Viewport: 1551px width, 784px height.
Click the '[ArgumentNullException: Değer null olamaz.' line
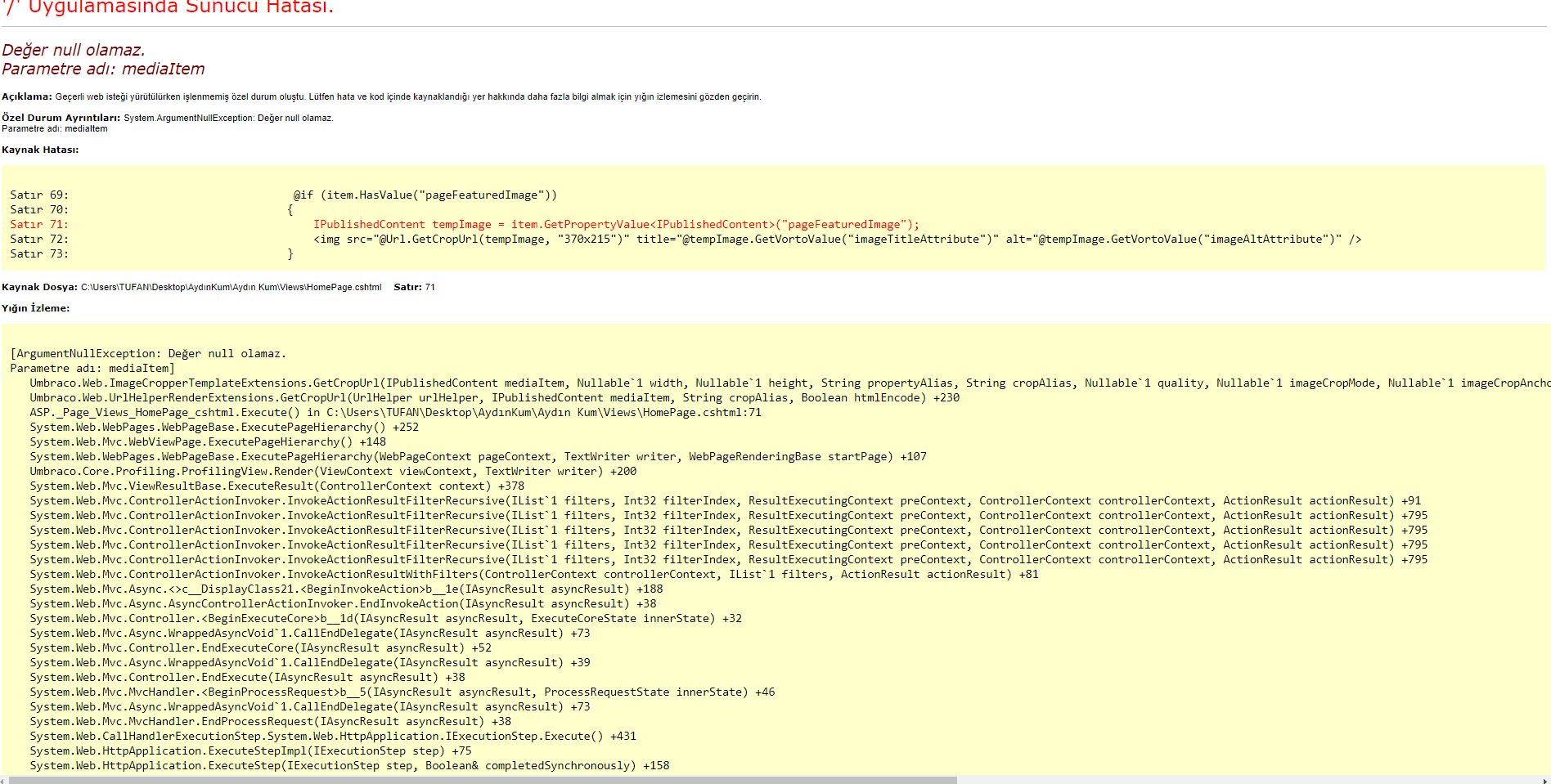[x=148, y=354]
